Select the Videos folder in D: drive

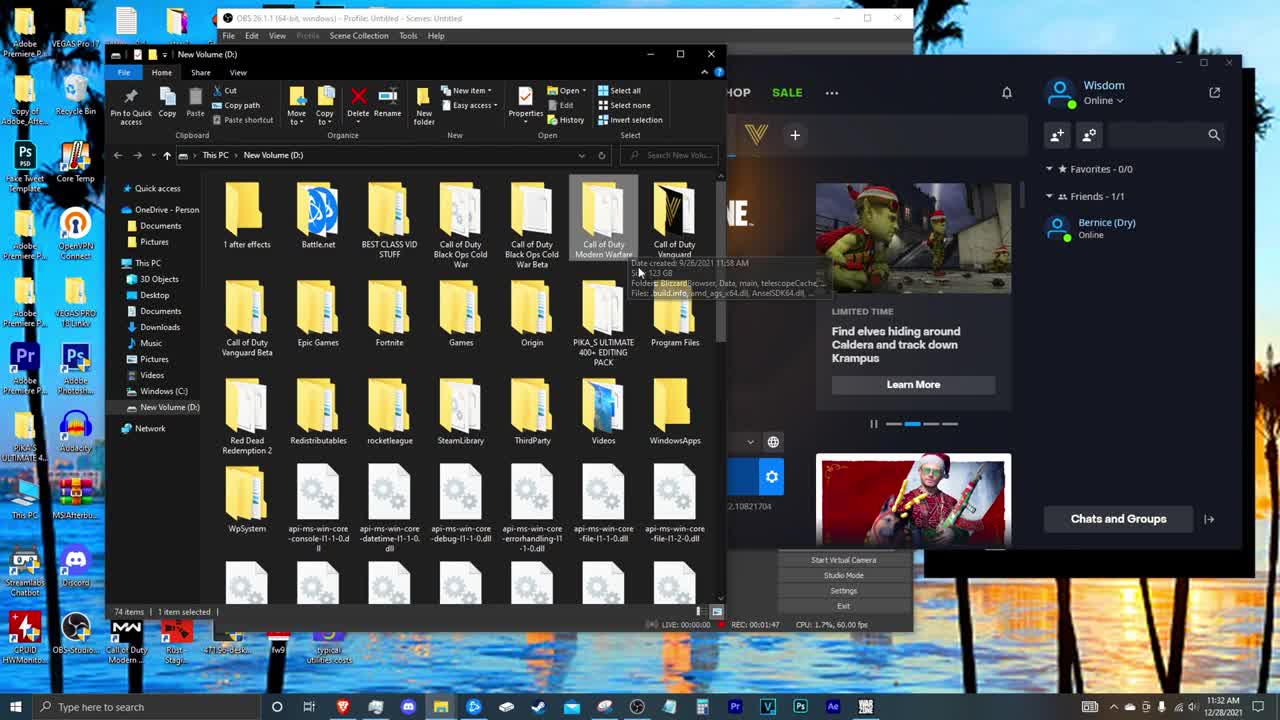pos(603,412)
